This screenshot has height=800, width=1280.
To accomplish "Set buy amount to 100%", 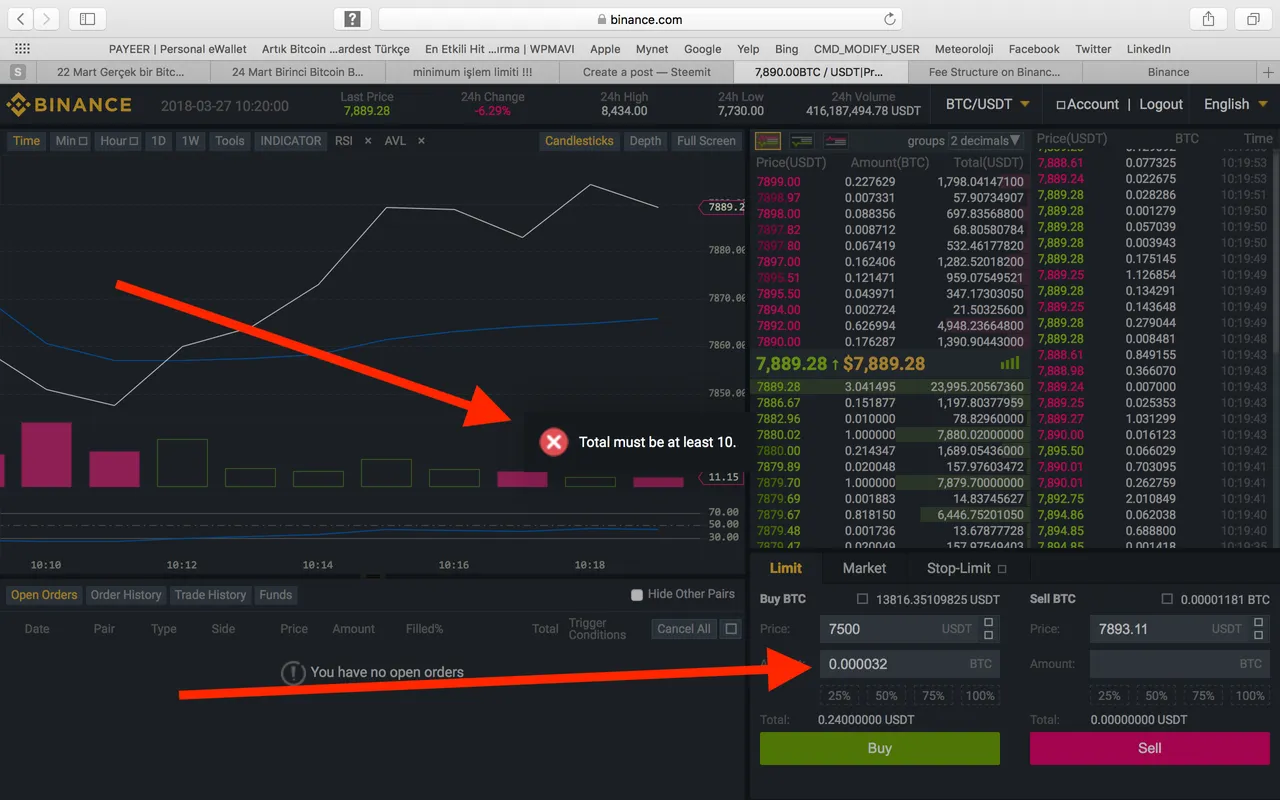I will click(980, 696).
